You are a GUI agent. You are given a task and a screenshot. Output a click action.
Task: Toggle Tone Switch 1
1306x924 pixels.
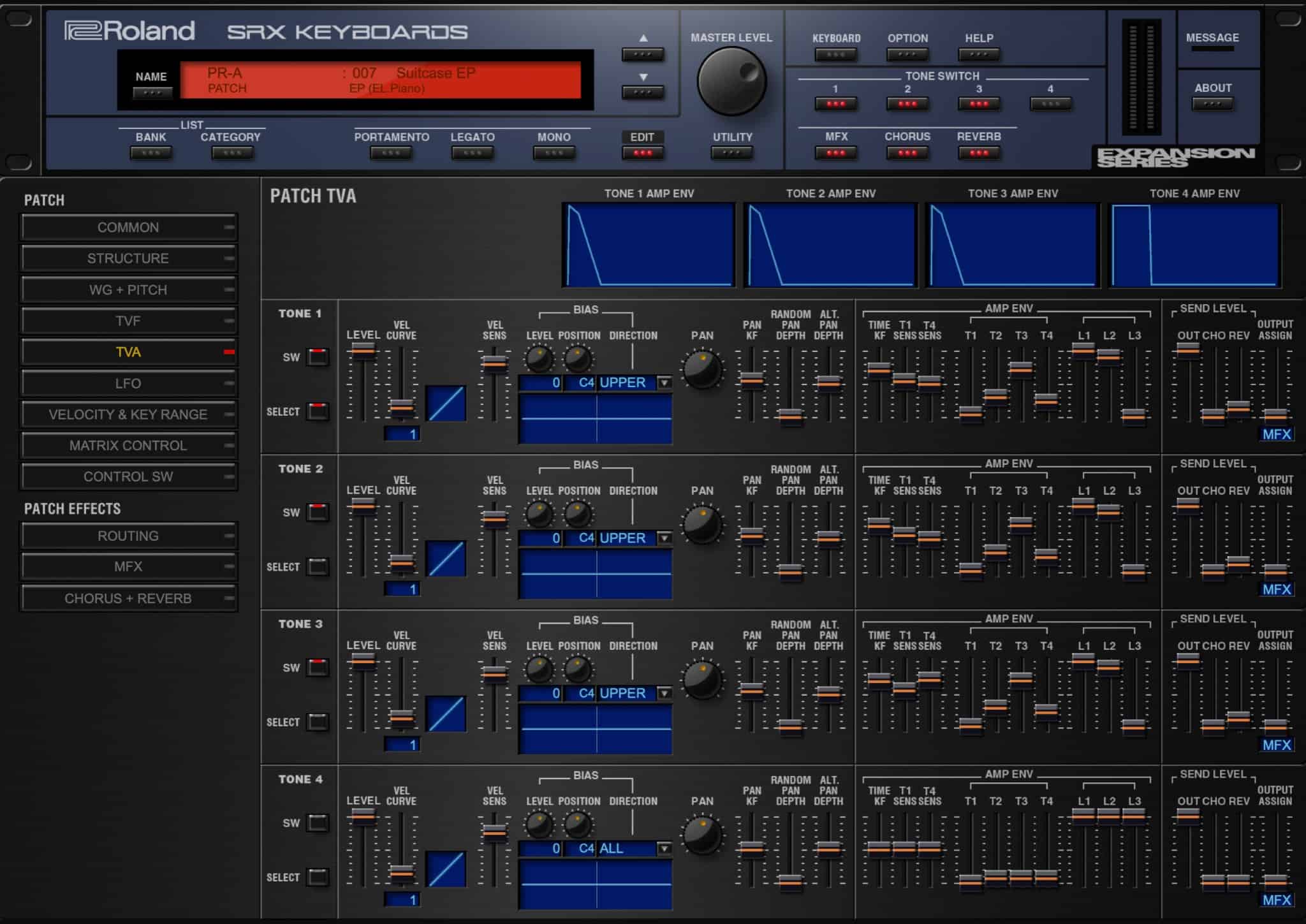tap(835, 104)
